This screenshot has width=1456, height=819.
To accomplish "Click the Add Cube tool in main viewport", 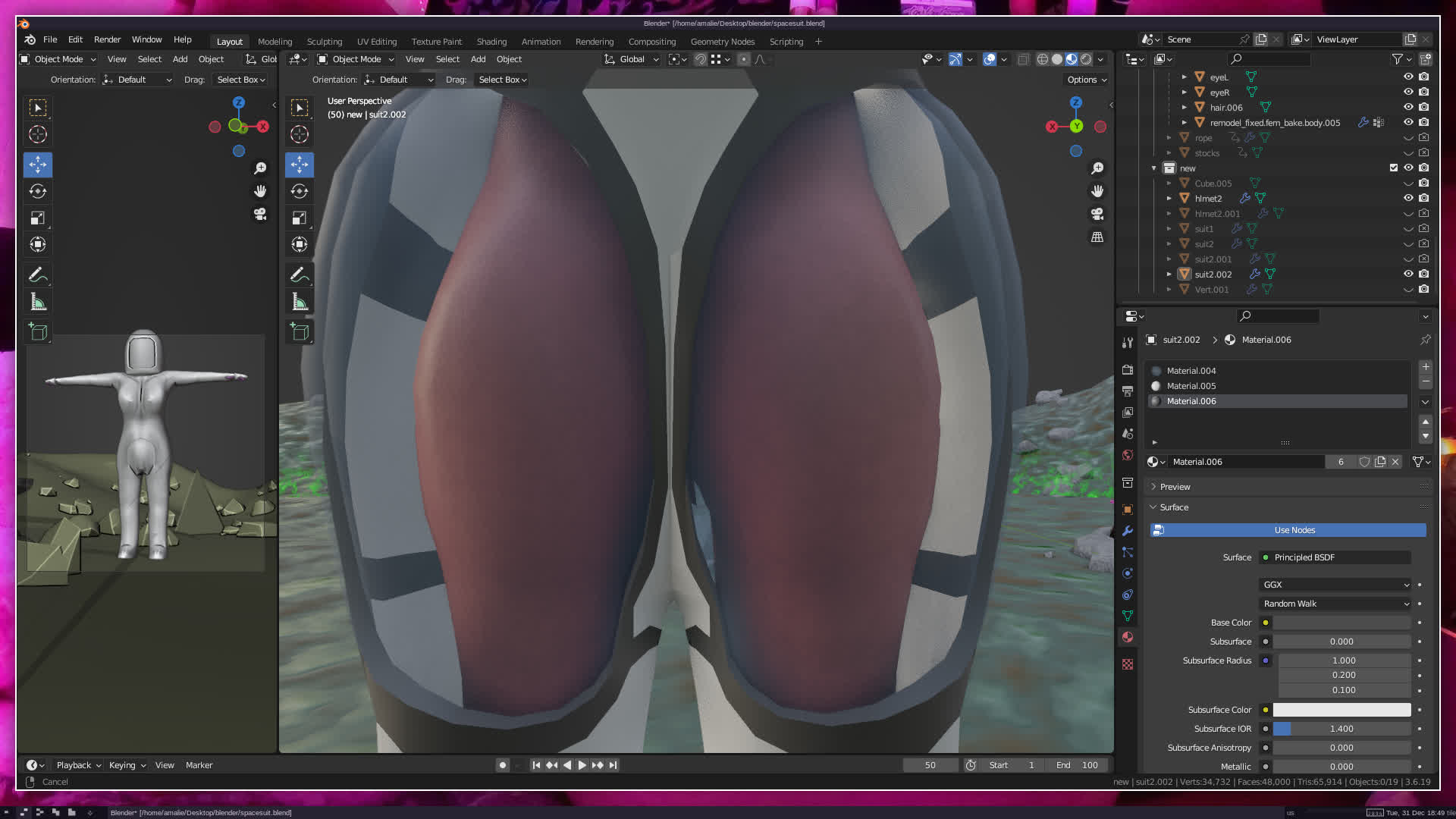I will tap(300, 332).
